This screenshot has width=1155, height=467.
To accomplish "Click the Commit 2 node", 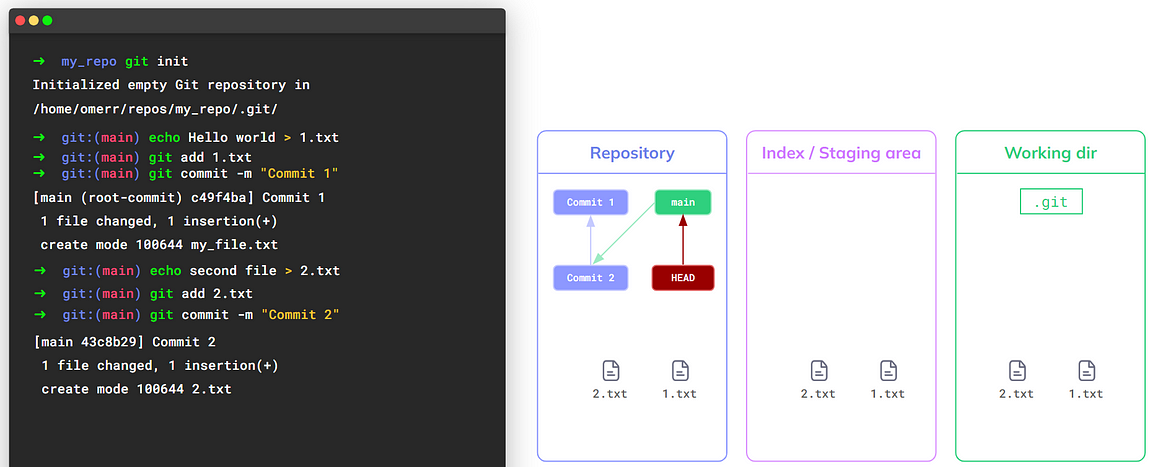I will tap(591, 278).
